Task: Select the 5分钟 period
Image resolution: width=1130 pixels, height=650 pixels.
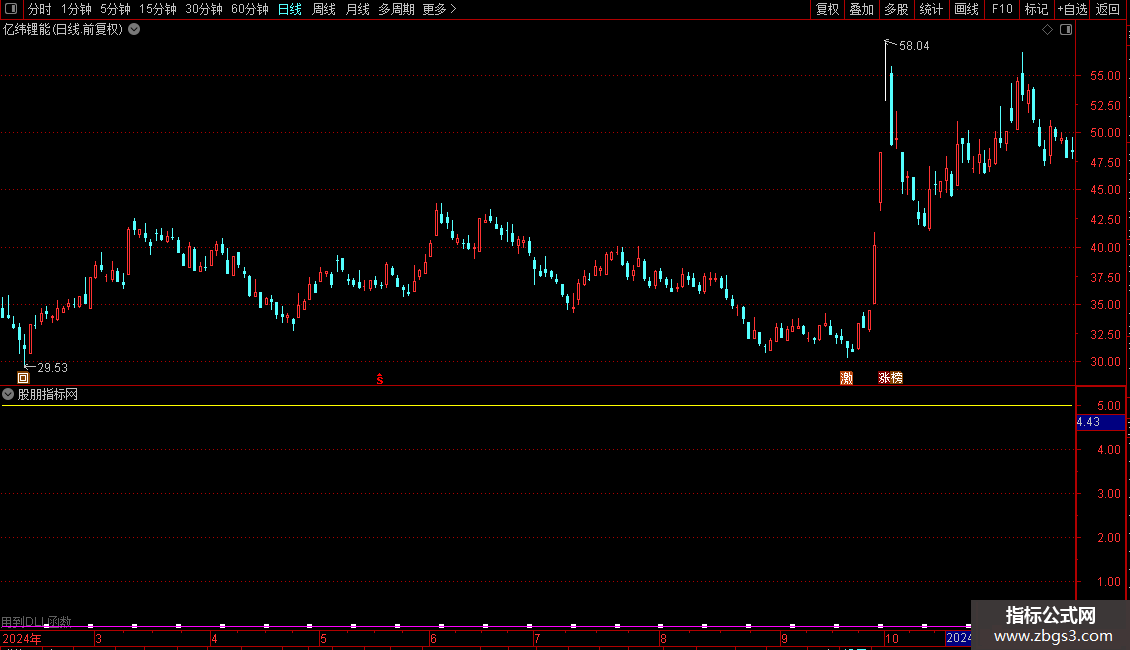Action: tap(115, 9)
